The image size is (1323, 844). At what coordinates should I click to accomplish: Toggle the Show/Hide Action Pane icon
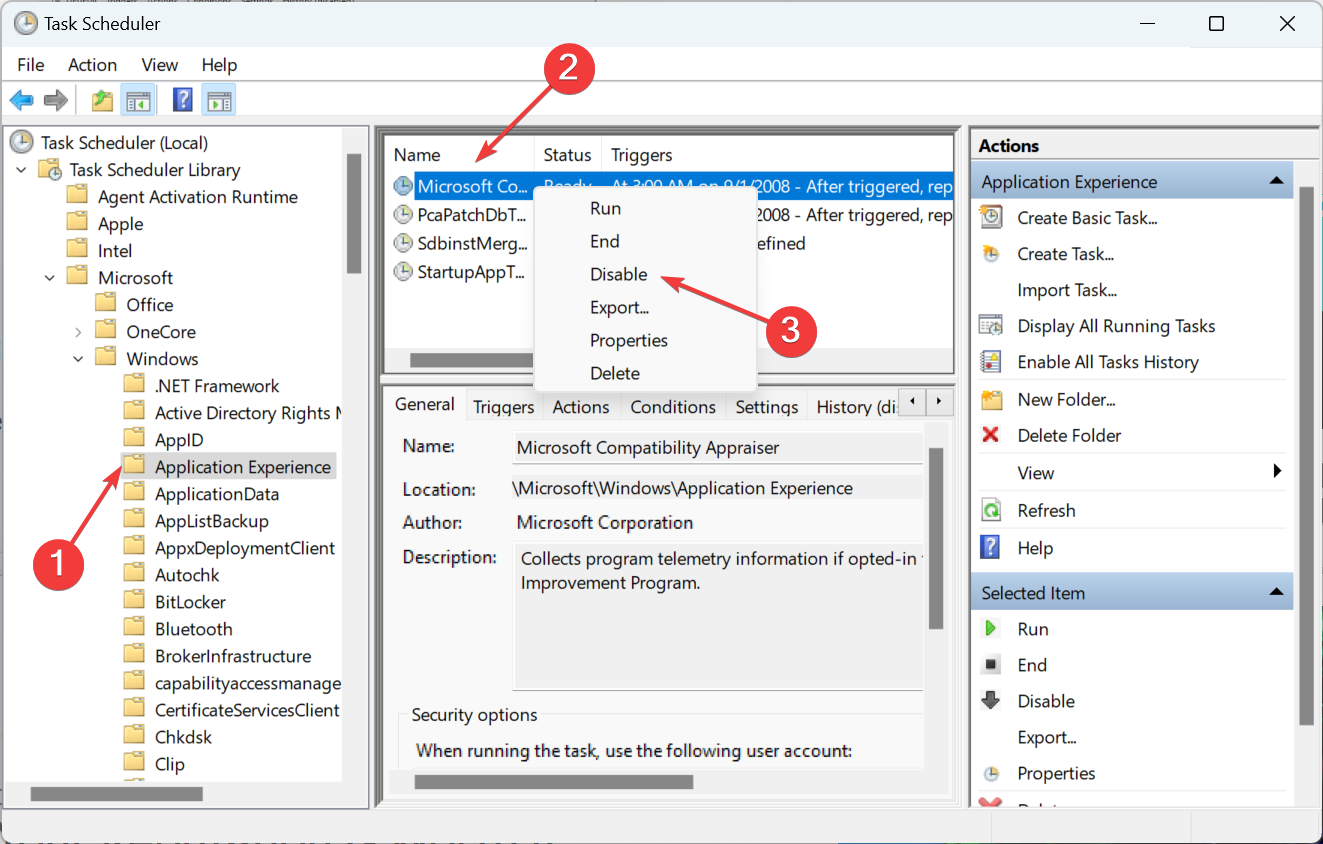click(218, 100)
